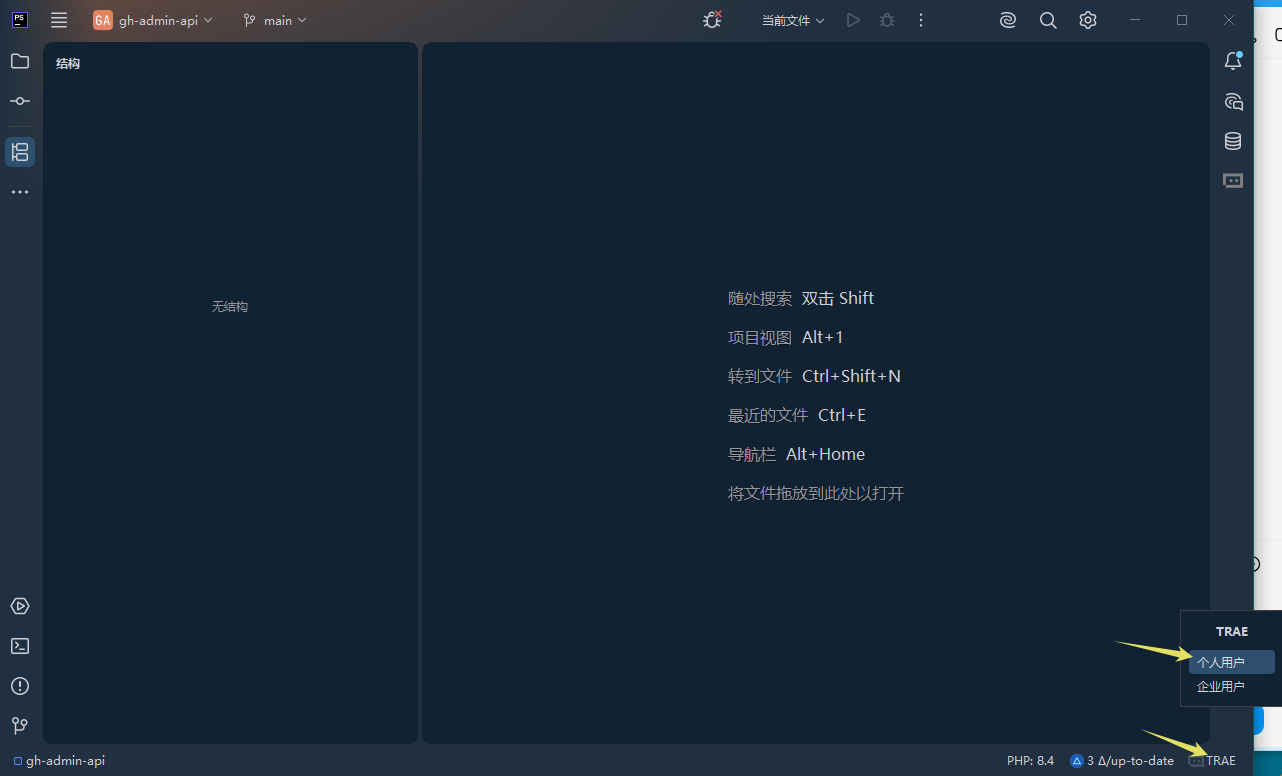This screenshot has height=776, width=1282.
Task: Open more run actions menu
Action: coord(921,20)
